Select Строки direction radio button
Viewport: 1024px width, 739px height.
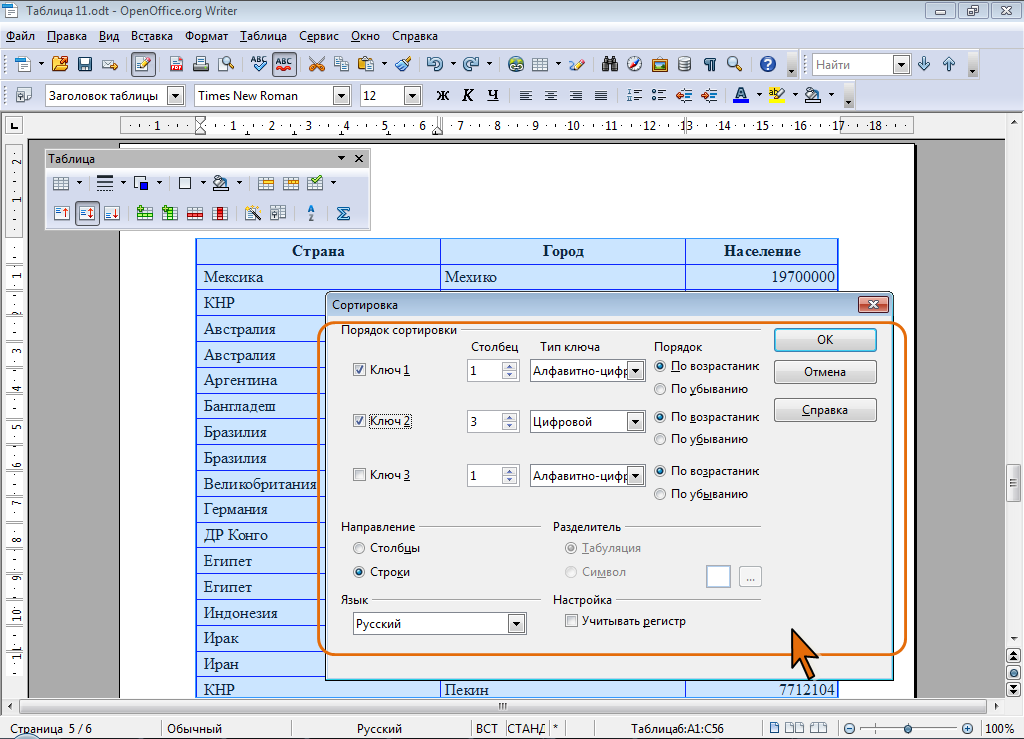(359, 572)
